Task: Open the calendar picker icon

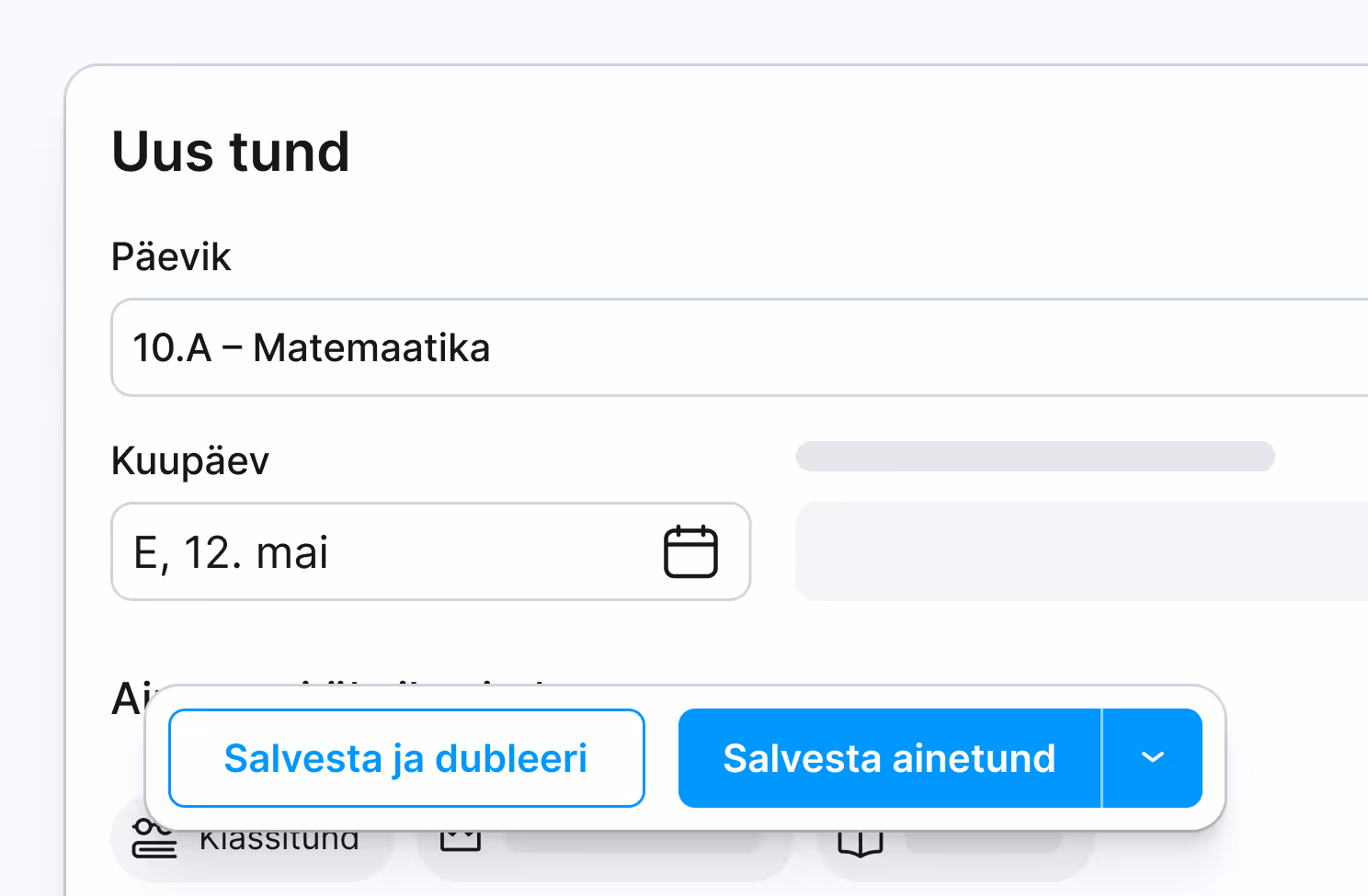Action: click(690, 551)
